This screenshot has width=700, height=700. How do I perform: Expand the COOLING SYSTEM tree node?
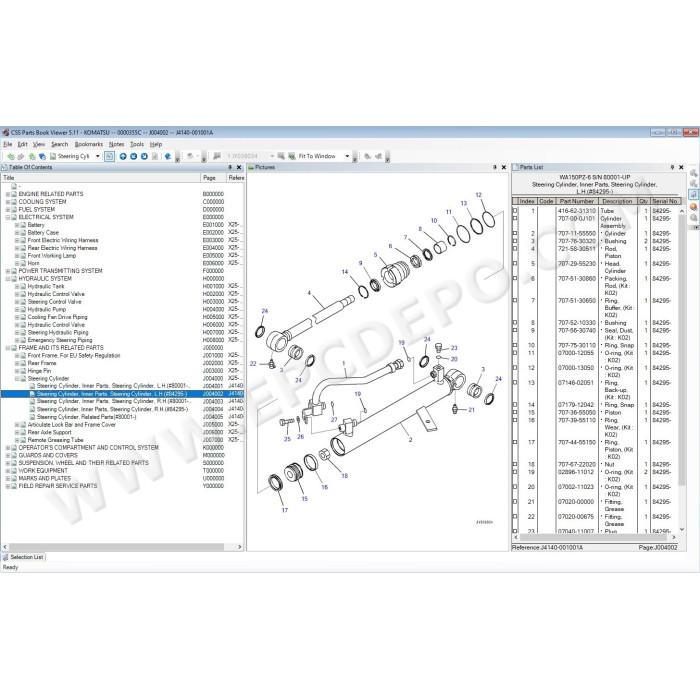[x=8, y=202]
